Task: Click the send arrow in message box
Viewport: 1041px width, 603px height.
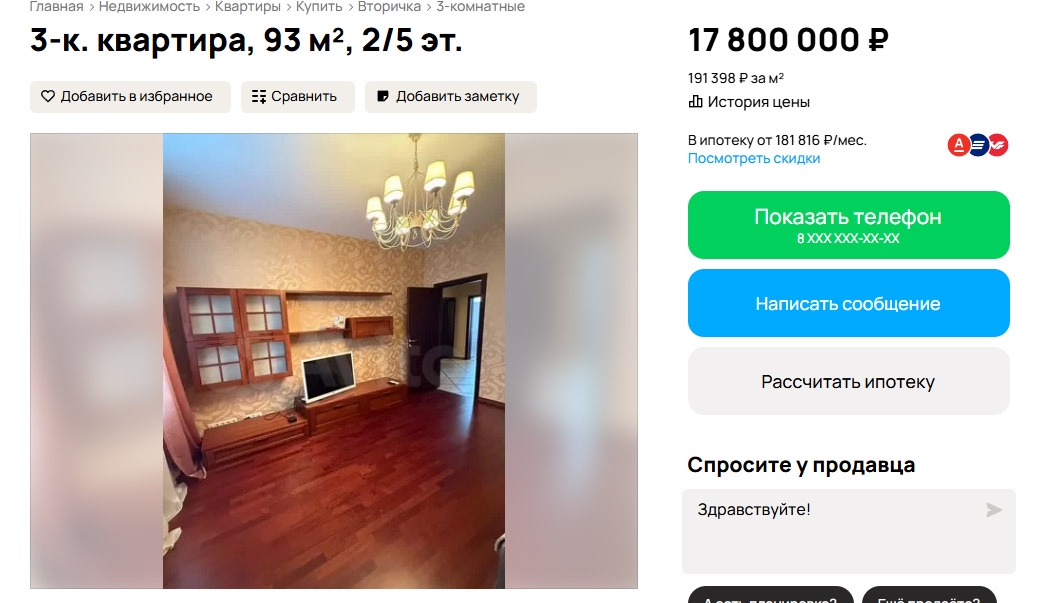Action: point(993,510)
